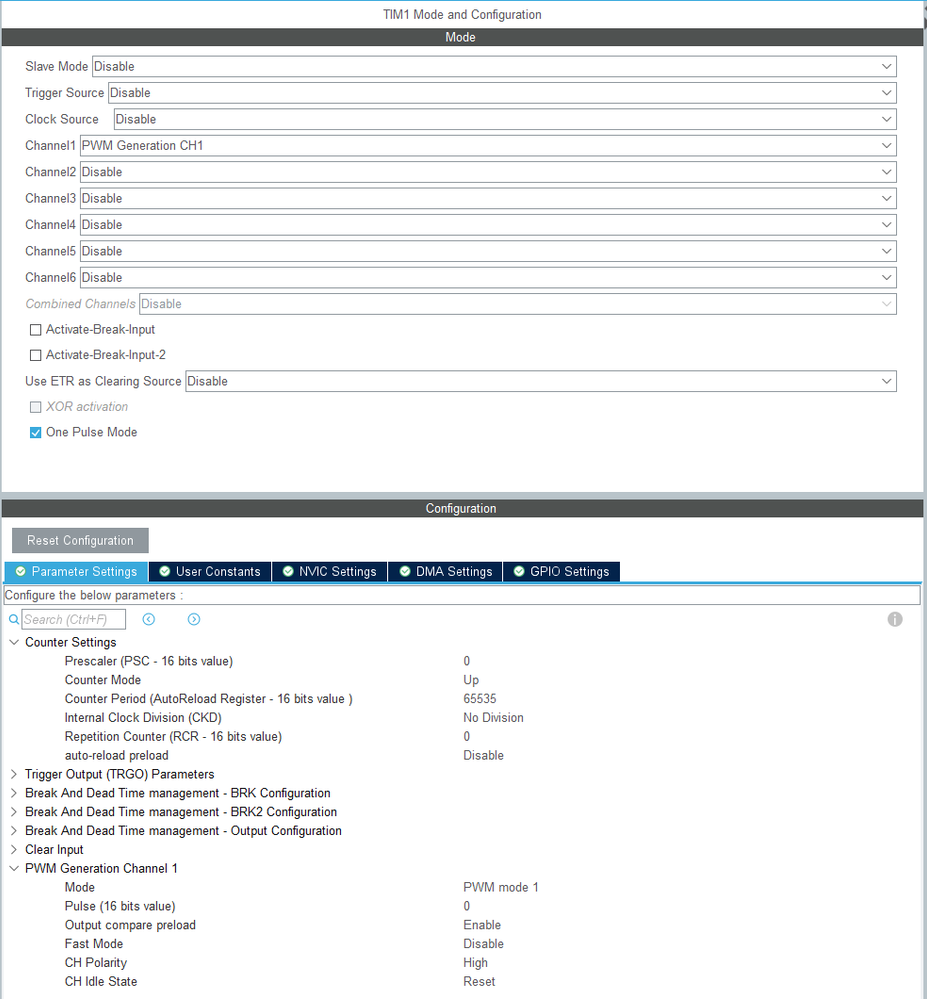Toggle Activate-Break-Input-2 checkbox
The width and height of the screenshot is (927, 999).
(36, 356)
